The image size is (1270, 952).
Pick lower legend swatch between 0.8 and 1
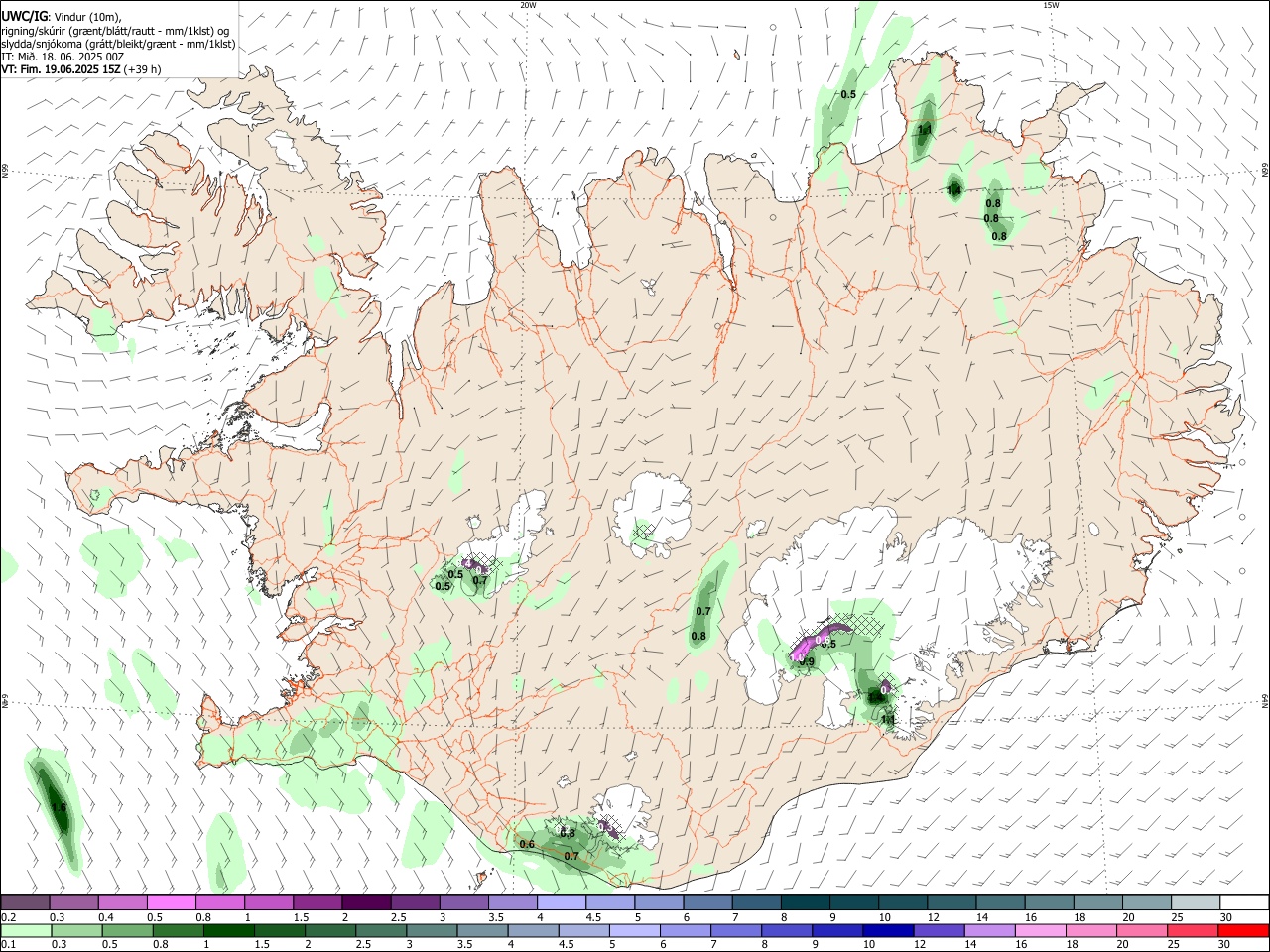tap(178, 931)
